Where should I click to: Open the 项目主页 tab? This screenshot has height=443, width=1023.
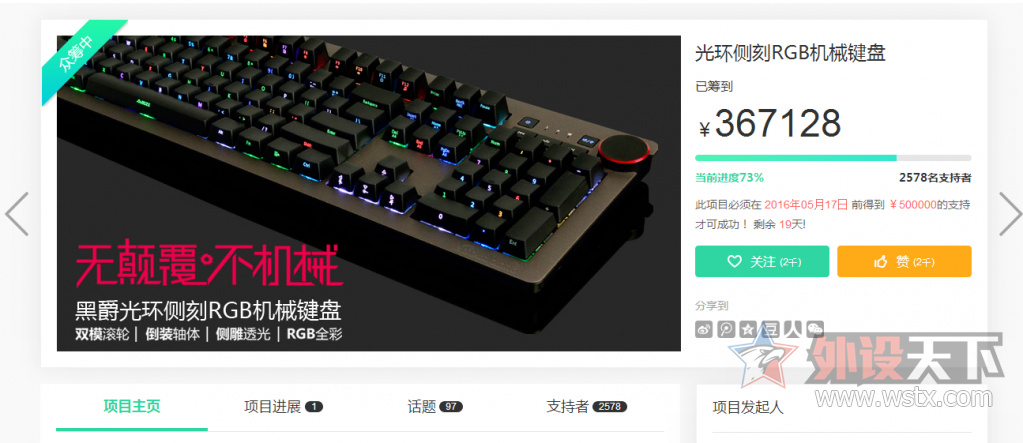pos(132,406)
